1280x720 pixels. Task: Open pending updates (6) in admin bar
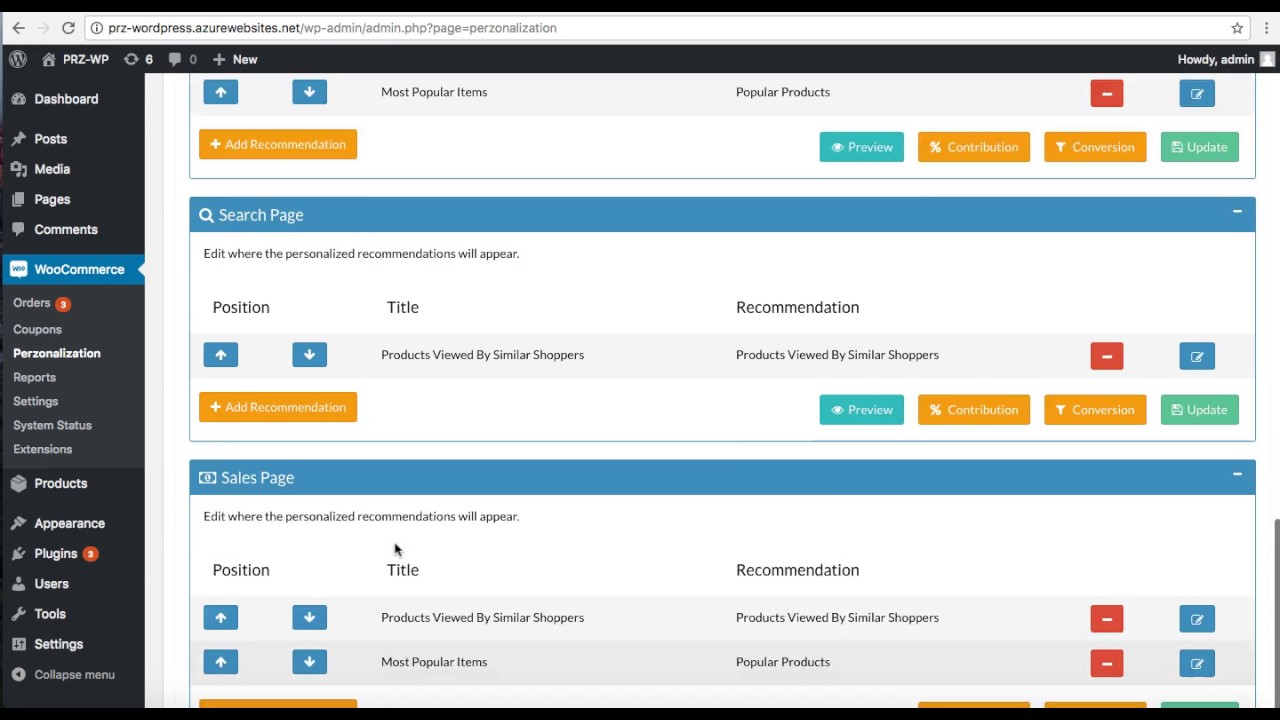pyautogui.click(x=138, y=59)
